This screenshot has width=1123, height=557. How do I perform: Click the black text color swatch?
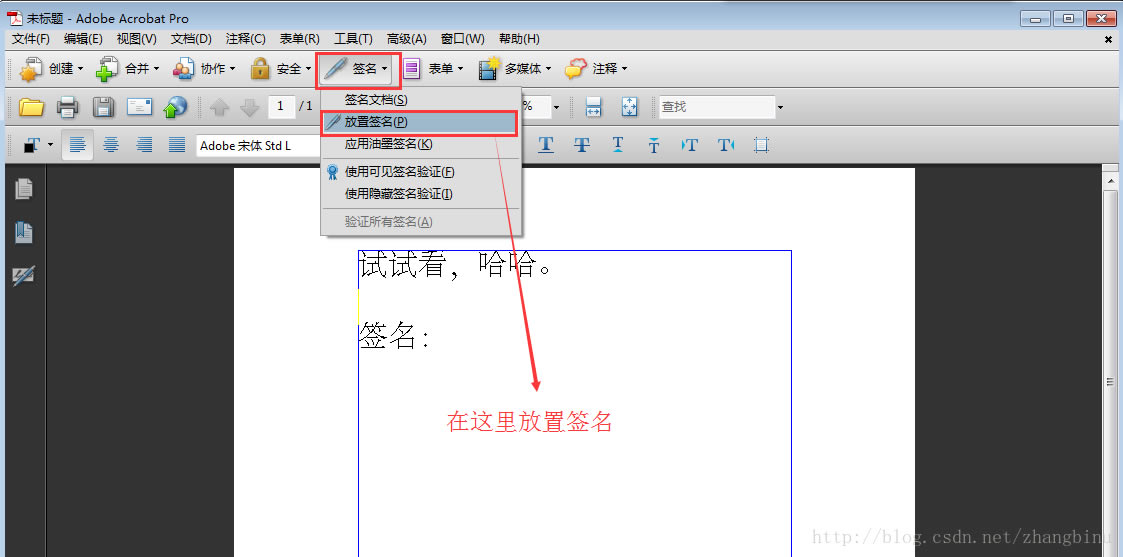pyautogui.click(x=31, y=145)
